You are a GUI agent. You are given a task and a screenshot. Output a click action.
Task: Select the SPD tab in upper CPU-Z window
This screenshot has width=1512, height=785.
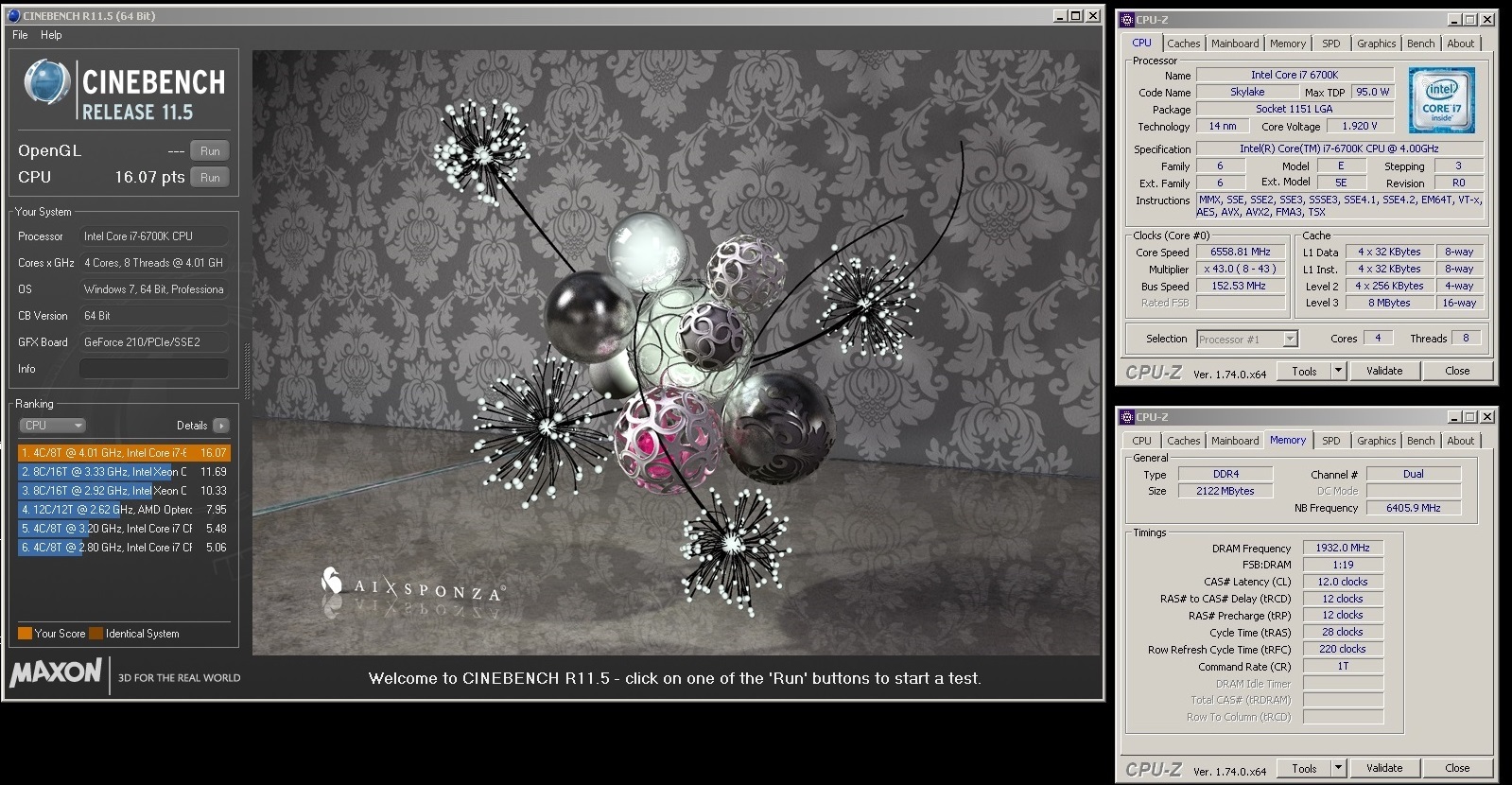pos(1331,44)
